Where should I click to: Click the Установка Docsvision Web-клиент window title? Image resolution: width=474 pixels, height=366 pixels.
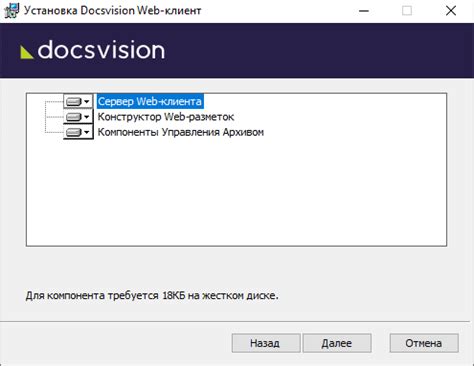click(x=113, y=11)
